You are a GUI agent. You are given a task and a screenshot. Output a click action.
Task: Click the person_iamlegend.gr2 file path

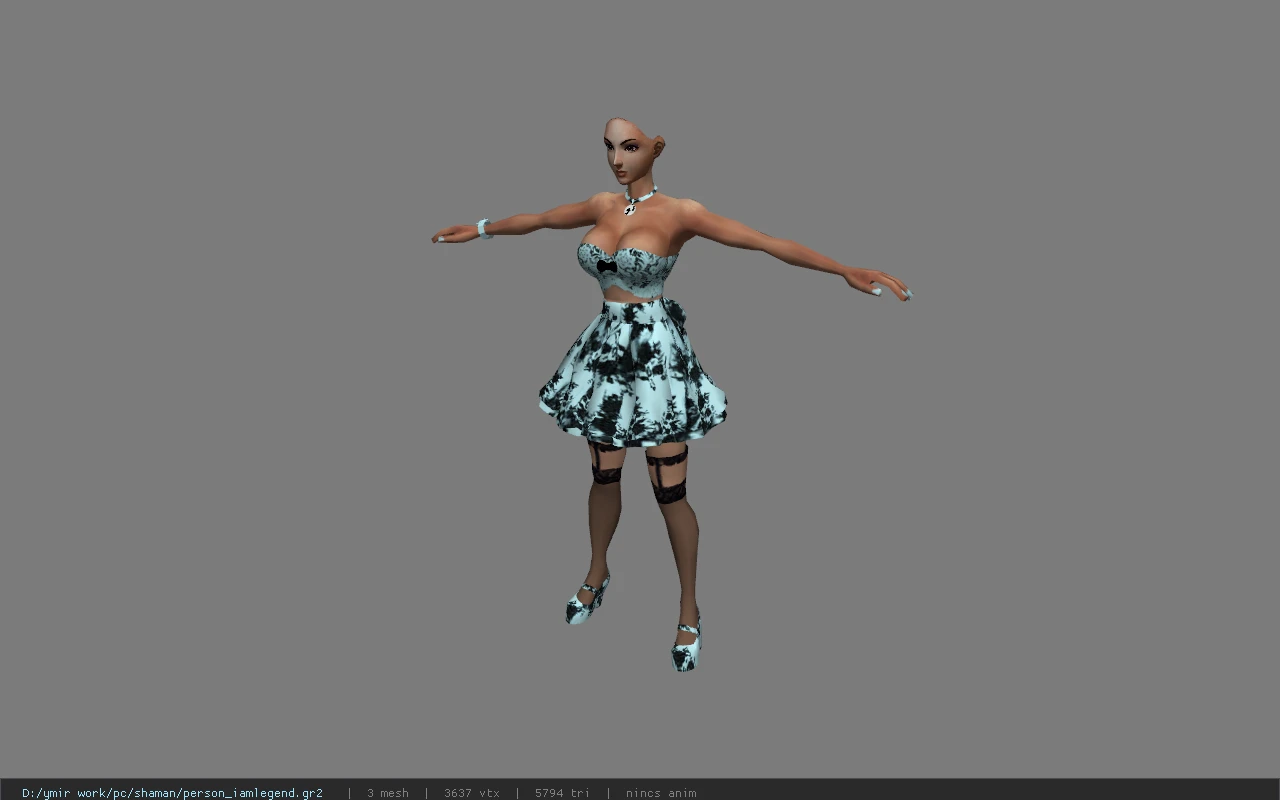pyautogui.click(x=172, y=793)
